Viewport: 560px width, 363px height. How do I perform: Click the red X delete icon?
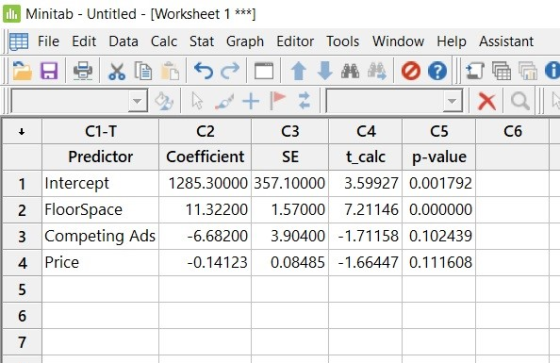click(487, 101)
